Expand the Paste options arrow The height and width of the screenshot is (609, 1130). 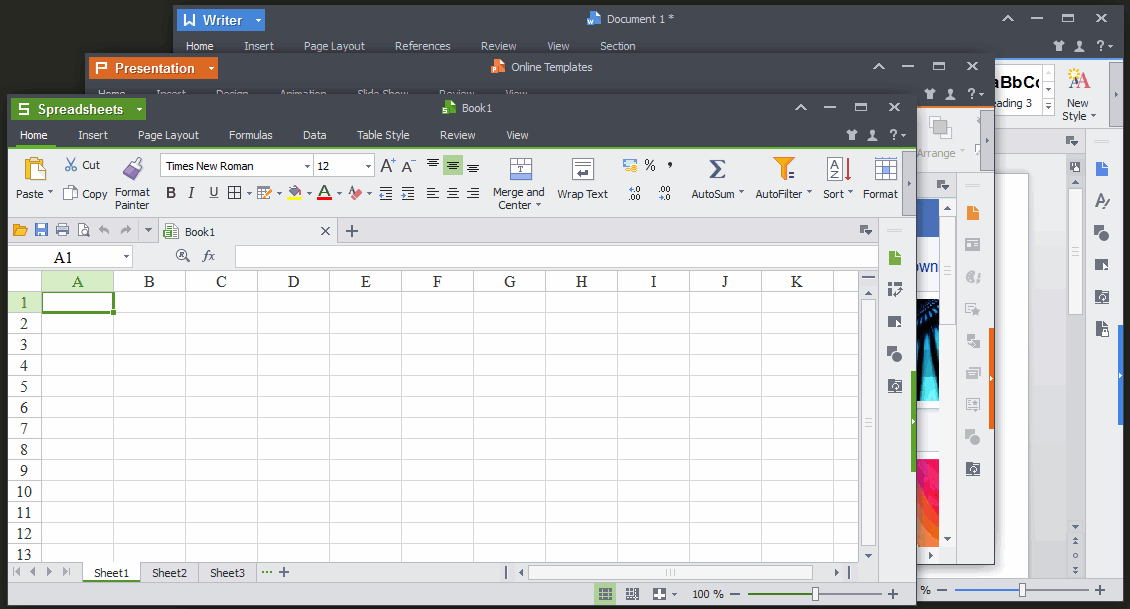[50, 193]
